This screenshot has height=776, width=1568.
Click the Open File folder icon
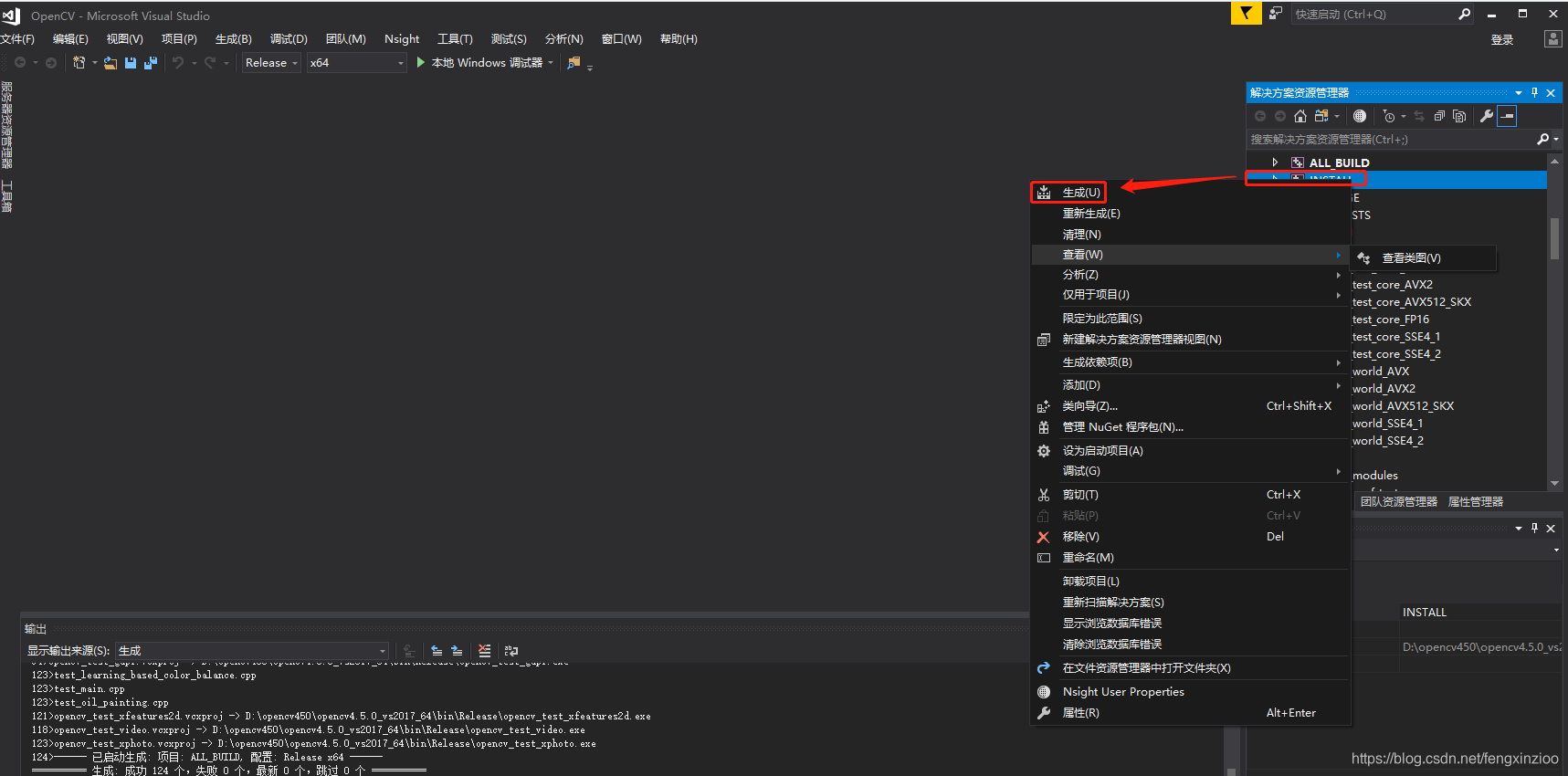[x=110, y=63]
